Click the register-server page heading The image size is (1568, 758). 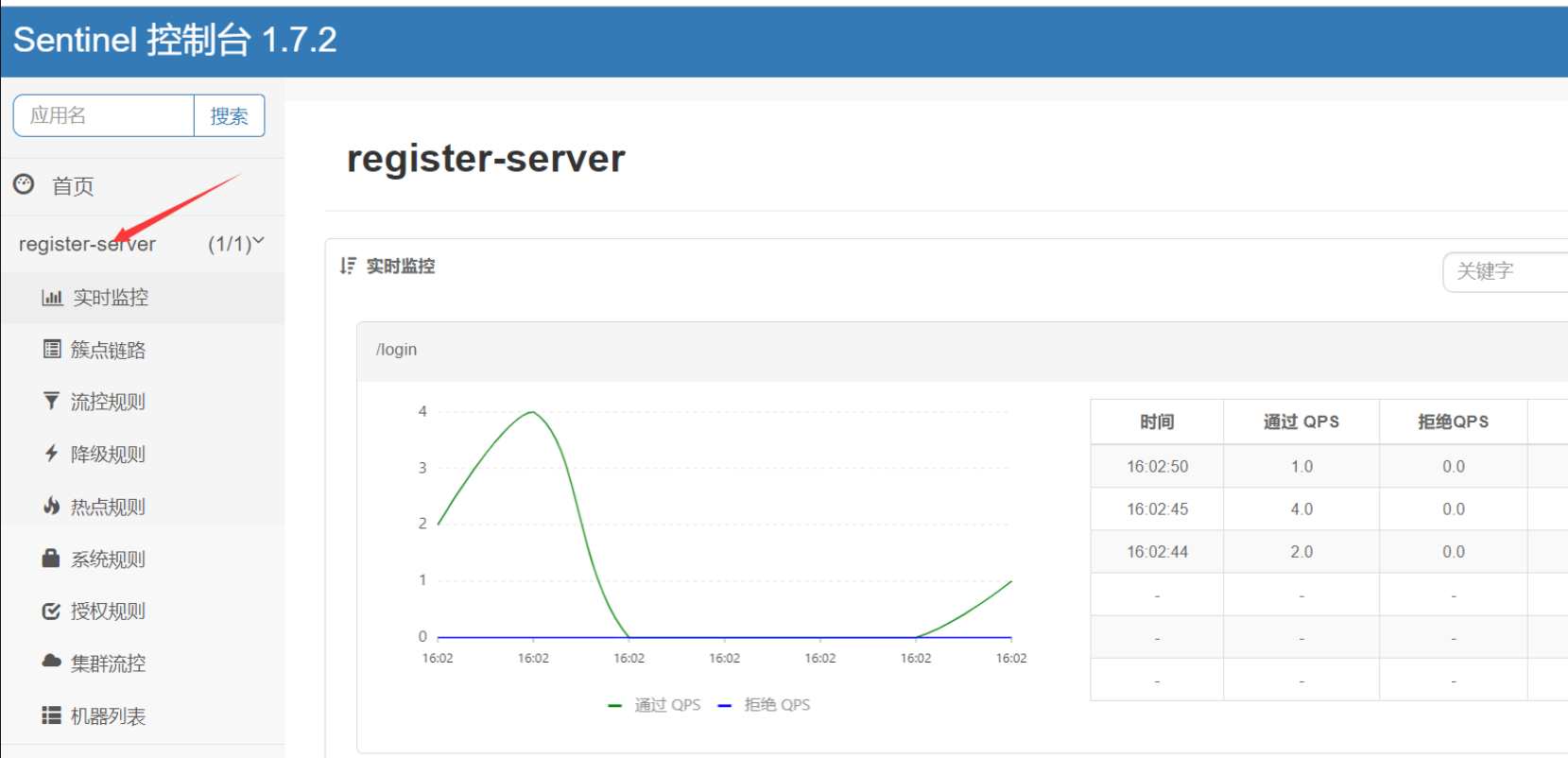coord(486,159)
